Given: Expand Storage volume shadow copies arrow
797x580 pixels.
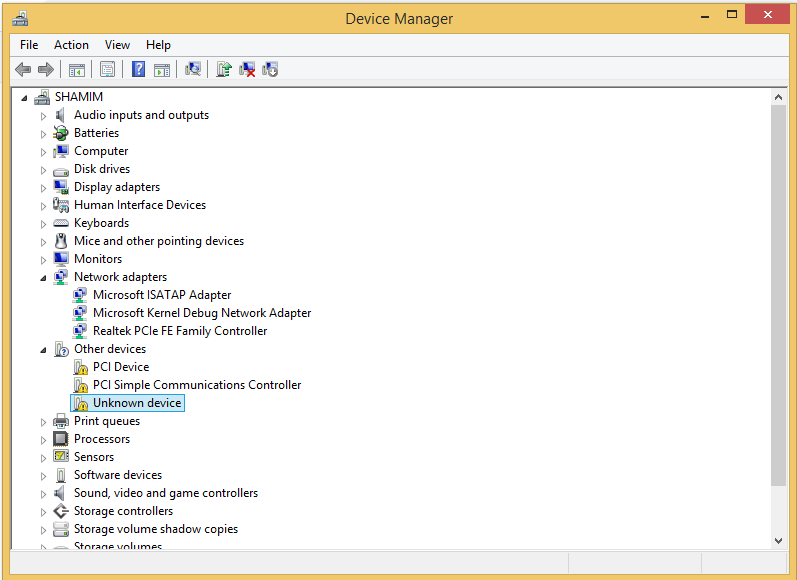Looking at the screenshot, I should (43, 530).
